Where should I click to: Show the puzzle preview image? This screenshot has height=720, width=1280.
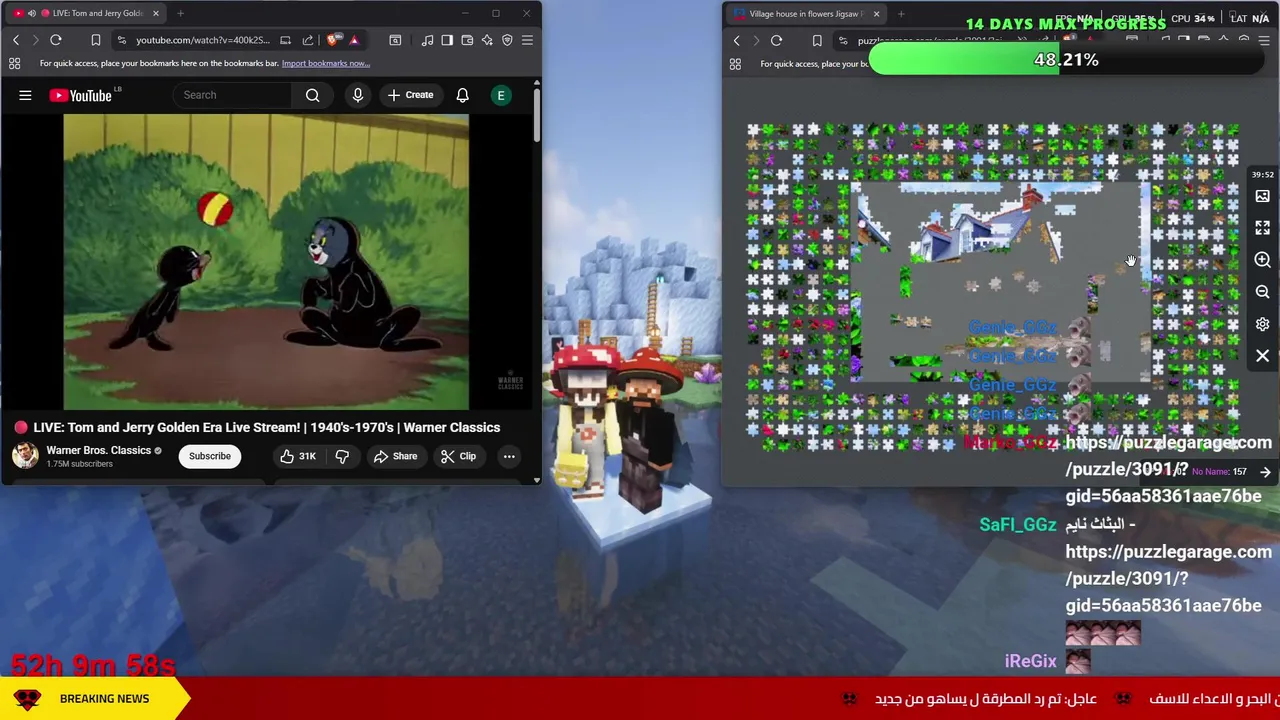[1263, 196]
